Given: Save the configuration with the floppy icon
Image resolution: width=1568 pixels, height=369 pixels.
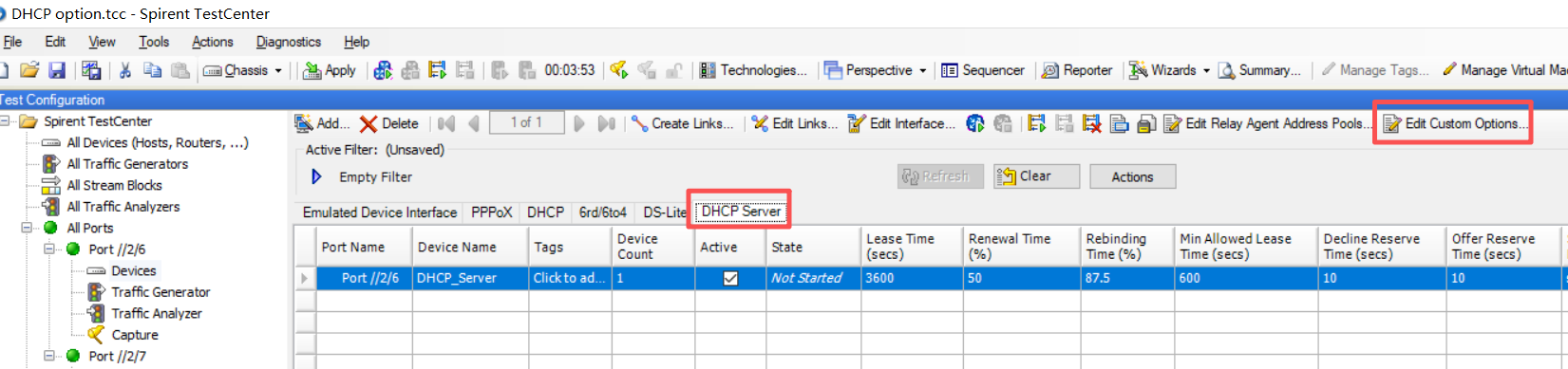Looking at the screenshot, I should coord(57,70).
